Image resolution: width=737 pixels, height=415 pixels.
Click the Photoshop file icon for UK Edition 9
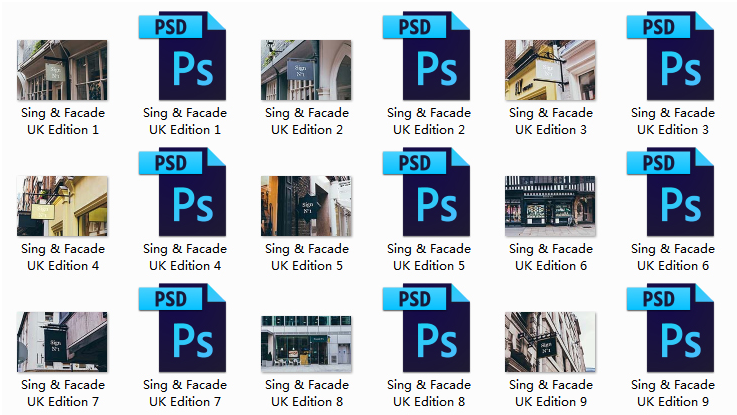coord(672,328)
